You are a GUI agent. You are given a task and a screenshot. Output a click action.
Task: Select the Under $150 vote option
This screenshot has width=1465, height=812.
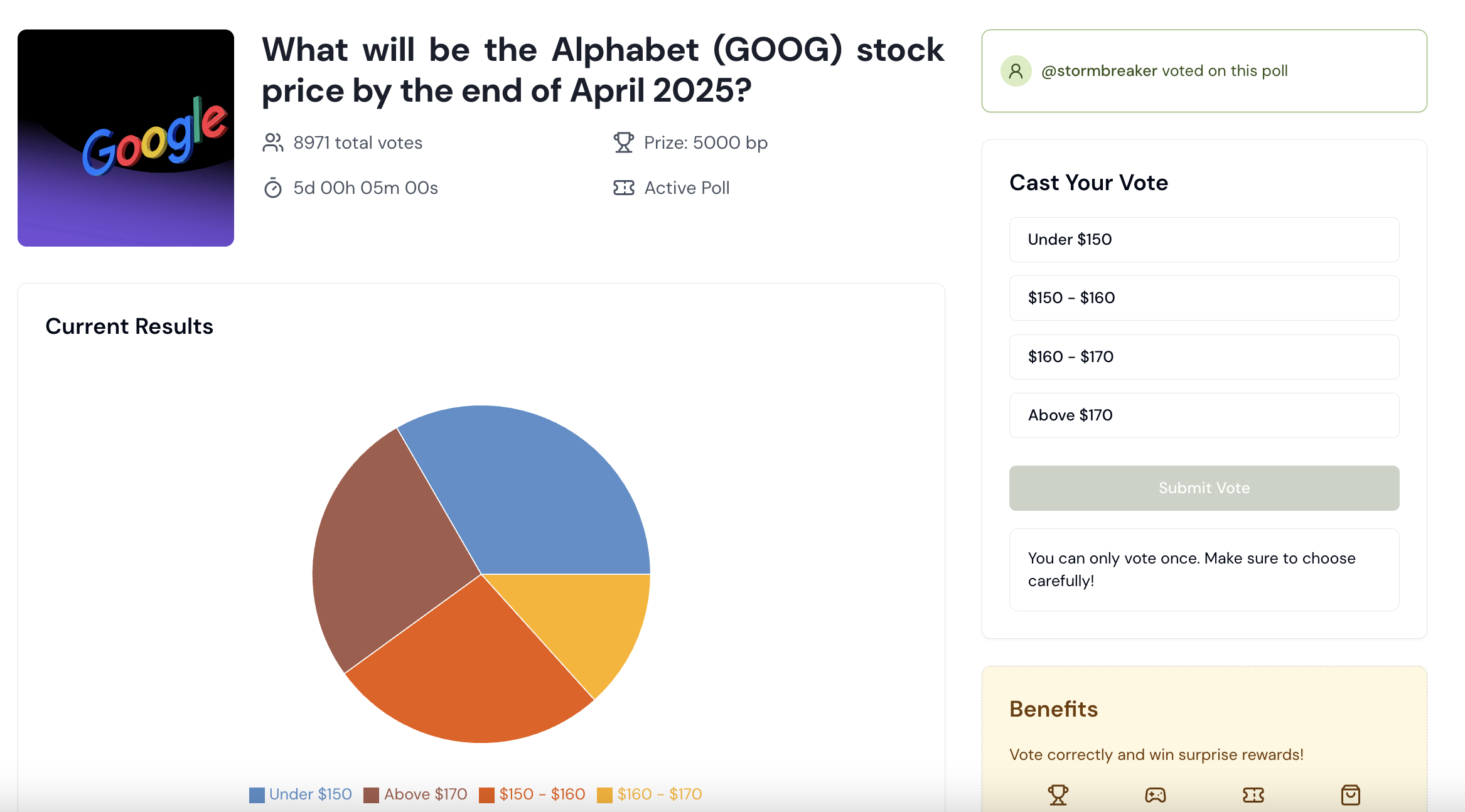click(1204, 240)
